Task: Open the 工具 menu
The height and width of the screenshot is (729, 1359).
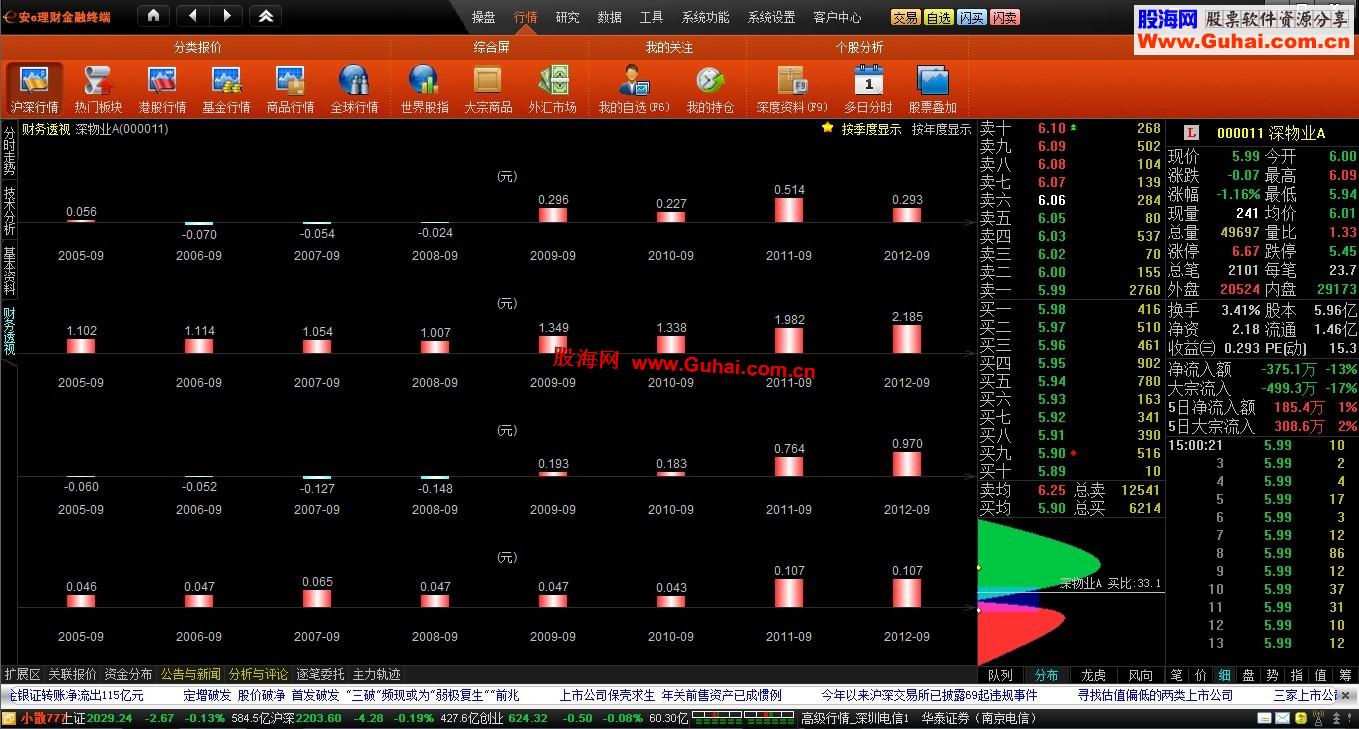Action: click(651, 17)
